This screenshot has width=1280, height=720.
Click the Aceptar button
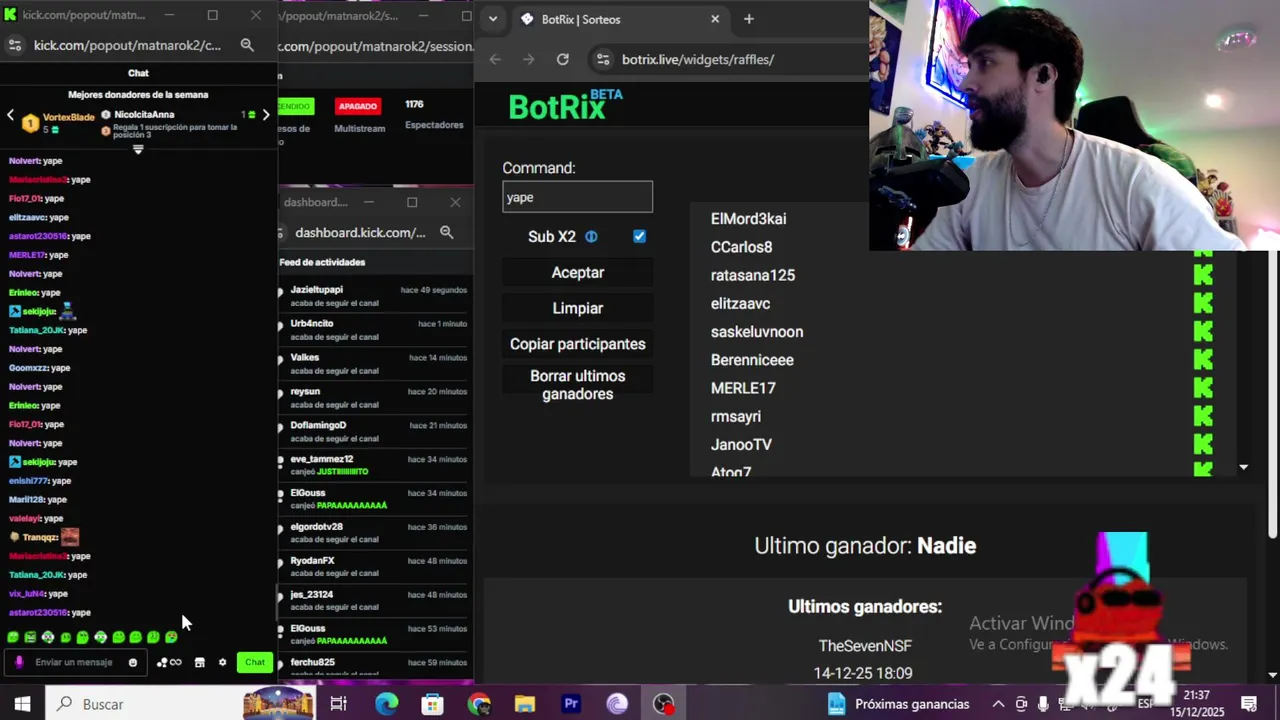coord(578,272)
